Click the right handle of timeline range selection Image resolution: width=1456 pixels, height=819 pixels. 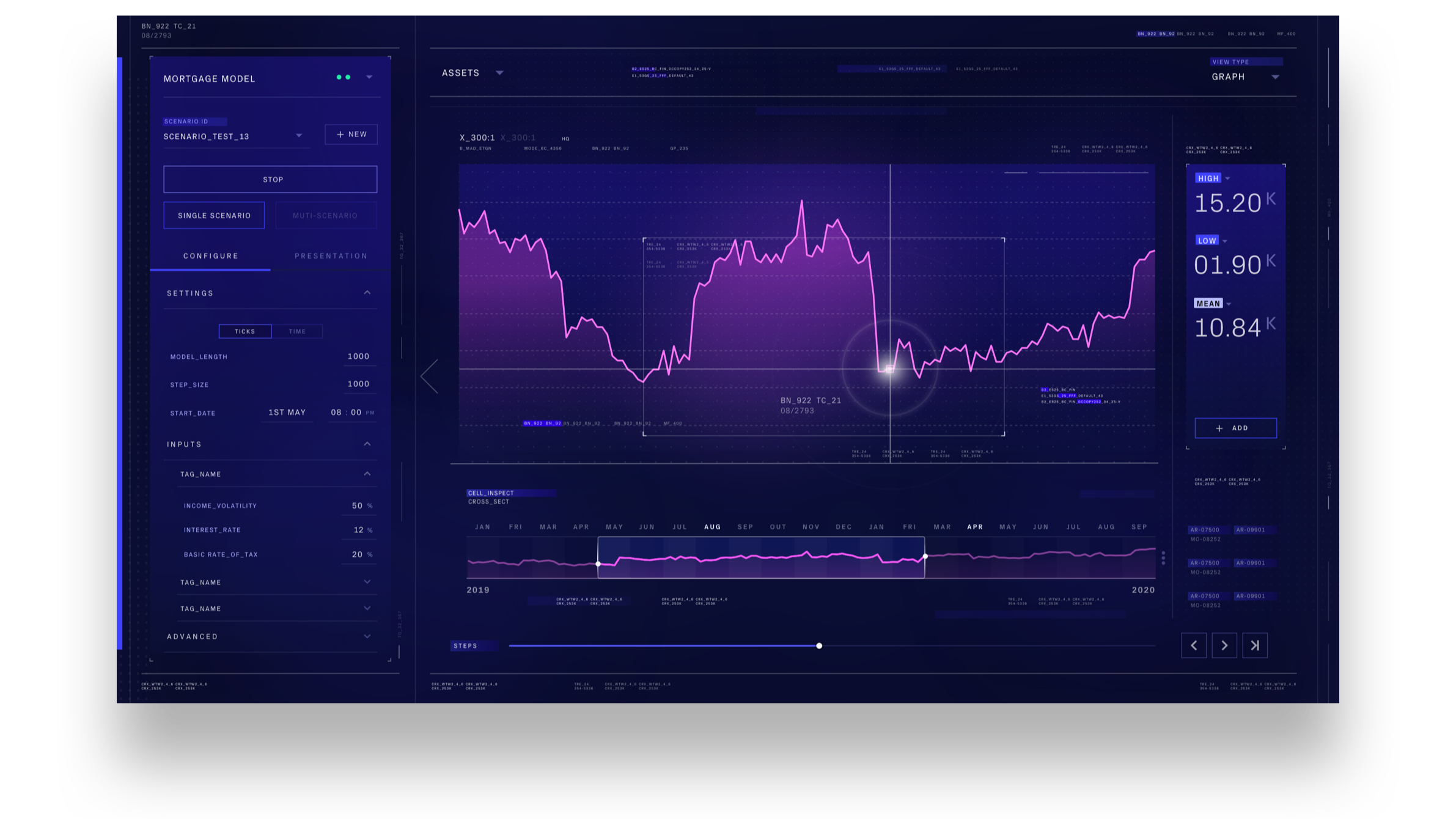click(925, 556)
